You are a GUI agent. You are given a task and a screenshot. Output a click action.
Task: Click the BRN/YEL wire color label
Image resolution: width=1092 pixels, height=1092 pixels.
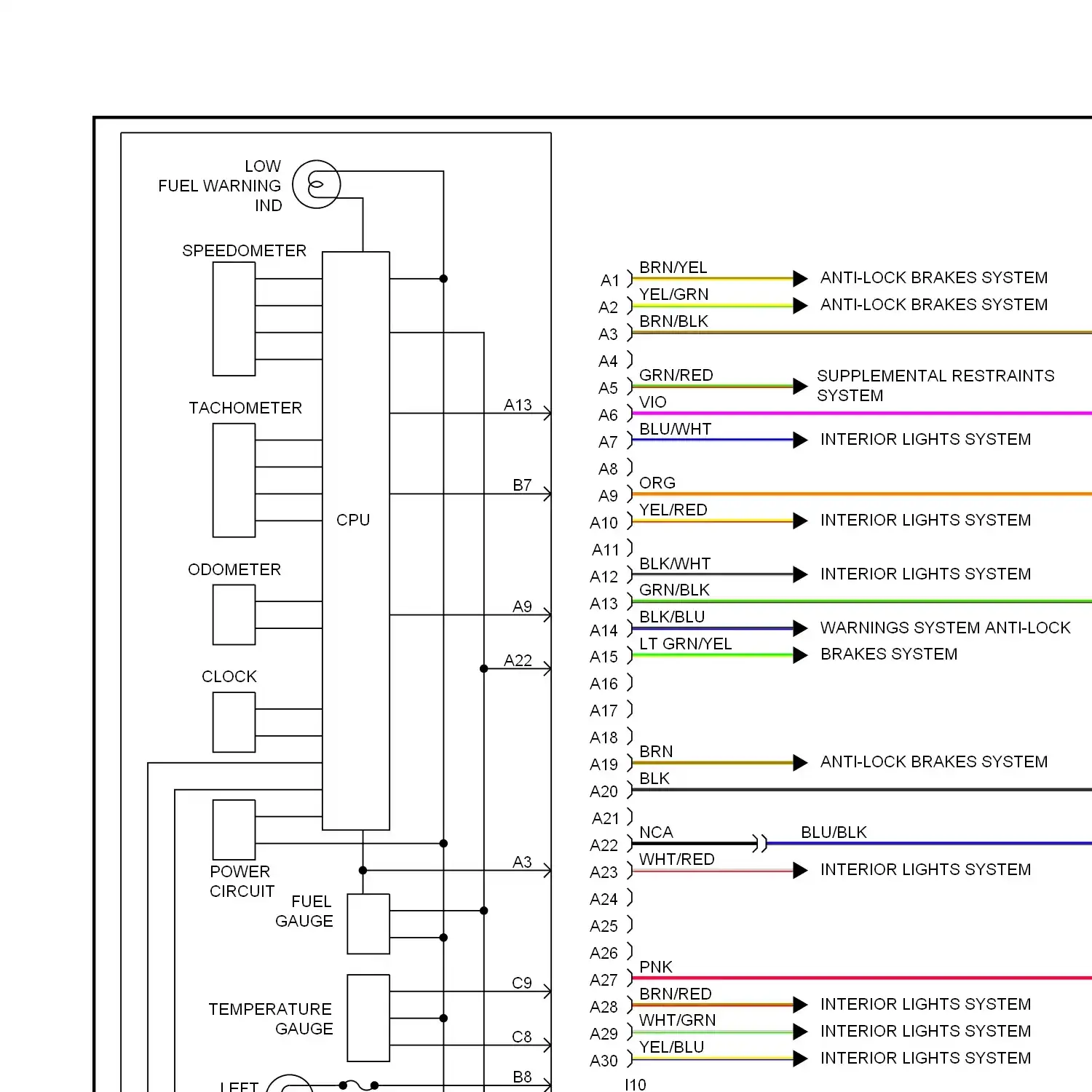(673, 267)
